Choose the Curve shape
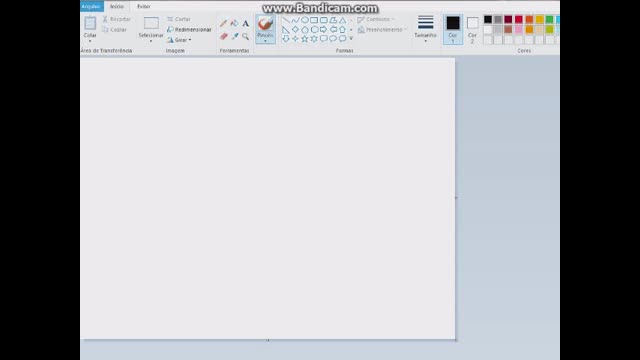The width and height of the screenshot is (640, 360). tap(295, 20)
